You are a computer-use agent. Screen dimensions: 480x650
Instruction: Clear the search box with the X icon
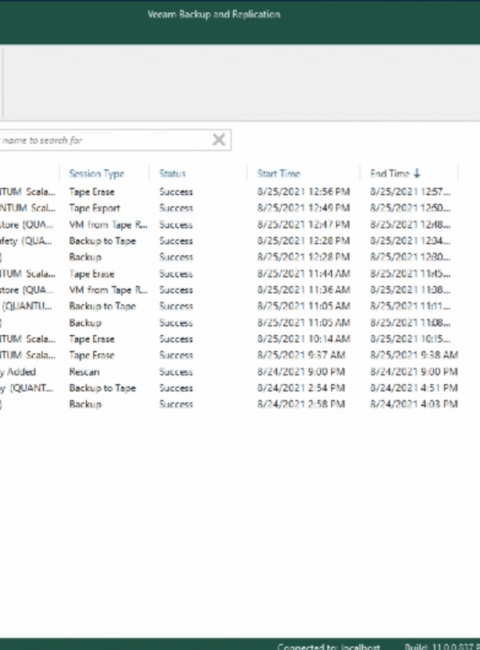click(219, 140)
